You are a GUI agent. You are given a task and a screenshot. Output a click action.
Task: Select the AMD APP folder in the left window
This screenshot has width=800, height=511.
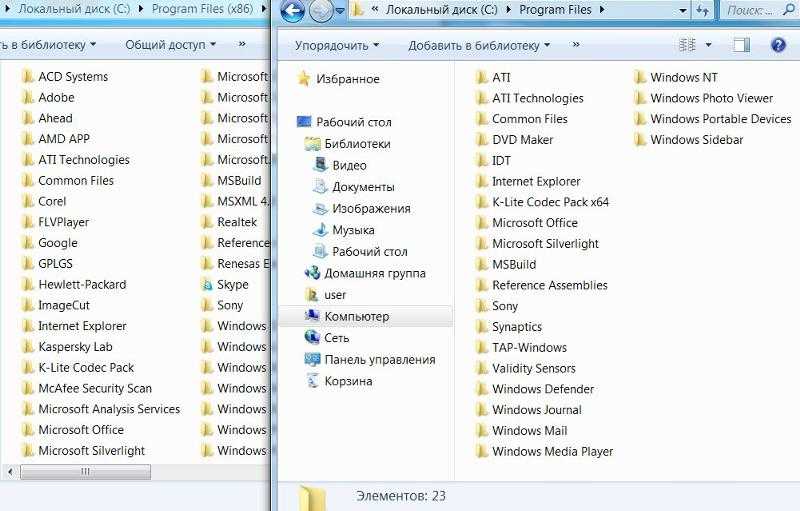click(x=56, y=139)
